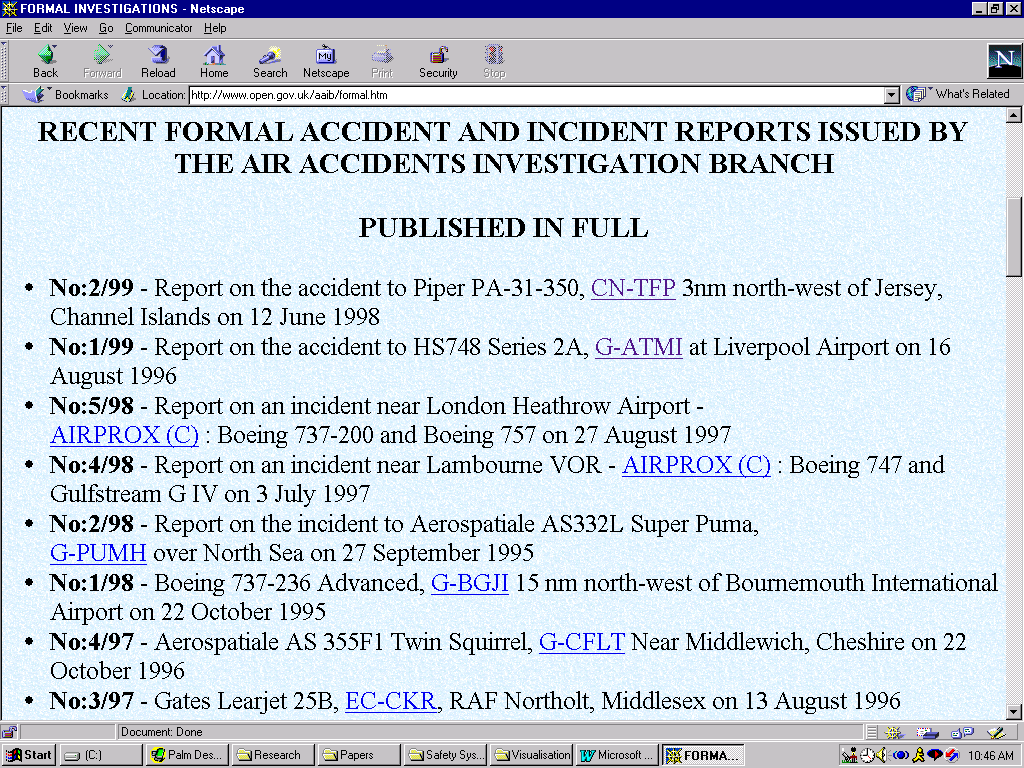Switch to the (C:) taskbar window
The width and height of the screenshot is (1024, 768).
[101, 756]
